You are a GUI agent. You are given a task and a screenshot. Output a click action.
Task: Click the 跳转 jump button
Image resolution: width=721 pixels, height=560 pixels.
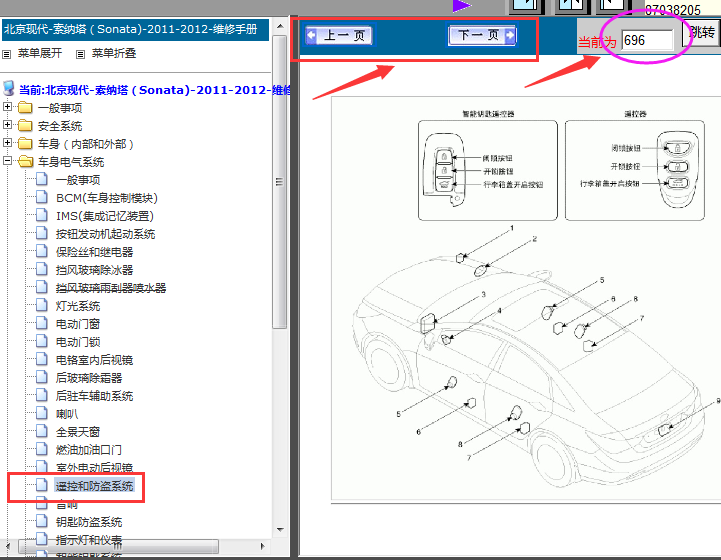[702, 33]
